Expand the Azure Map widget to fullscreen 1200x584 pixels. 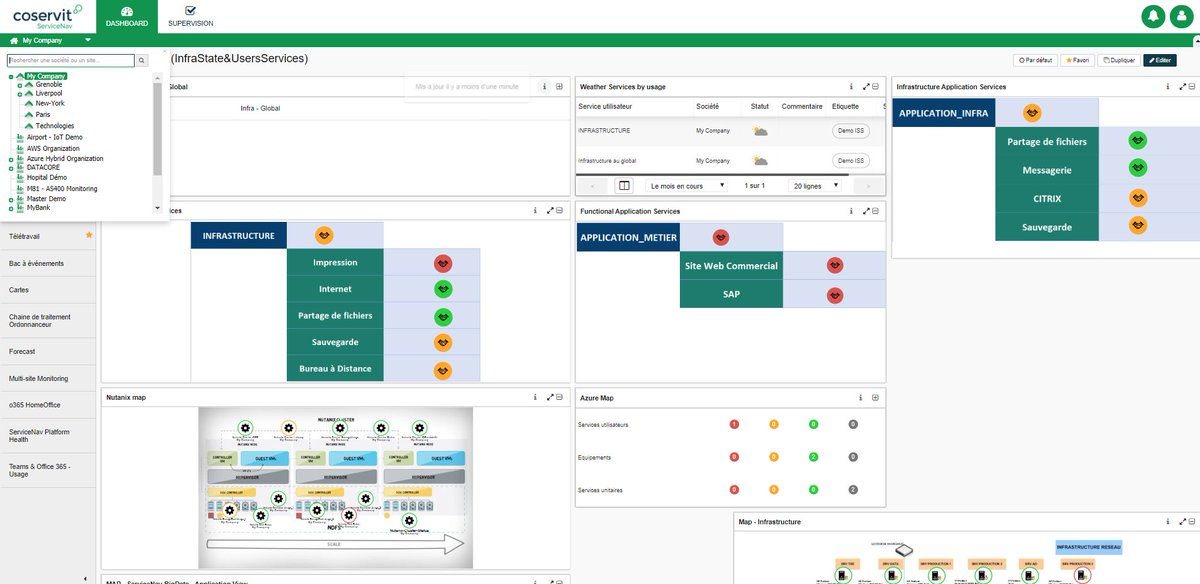pos(875,397)
